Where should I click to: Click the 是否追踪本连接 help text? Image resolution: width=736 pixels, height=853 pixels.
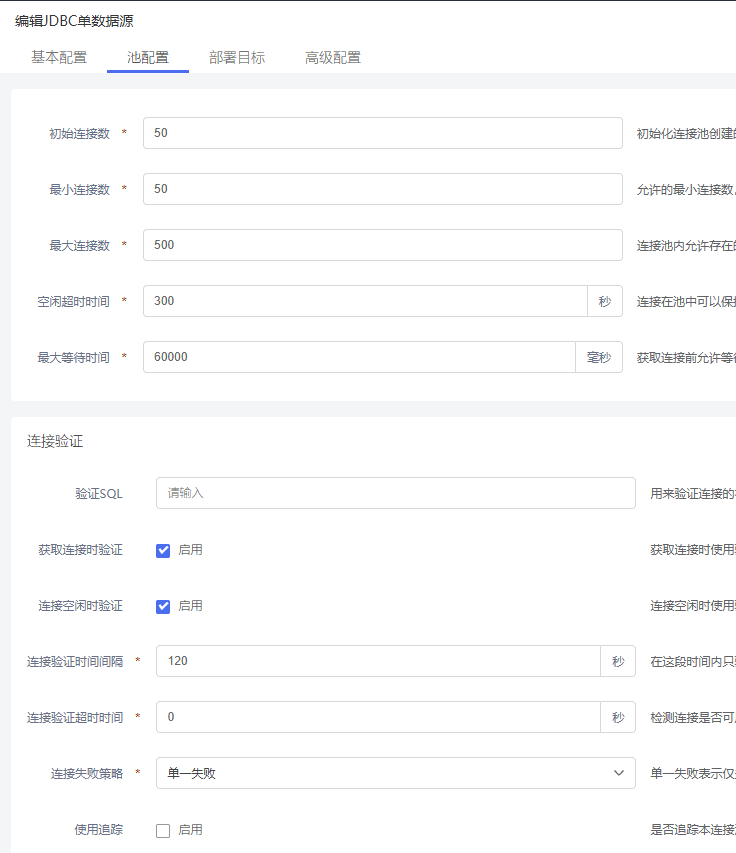click(x=693, y=830)
